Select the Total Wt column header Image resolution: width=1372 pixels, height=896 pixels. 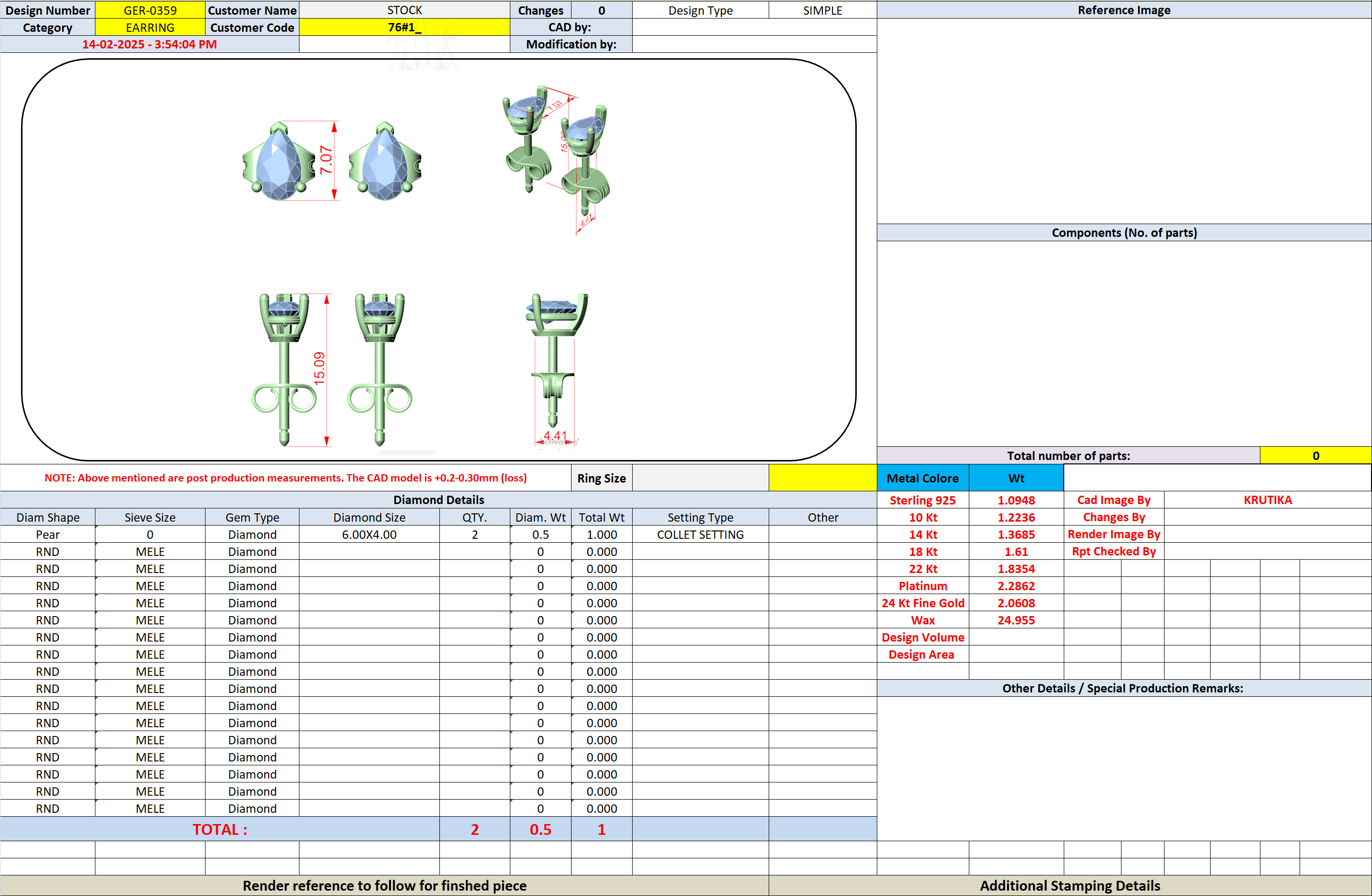[602, 517]
